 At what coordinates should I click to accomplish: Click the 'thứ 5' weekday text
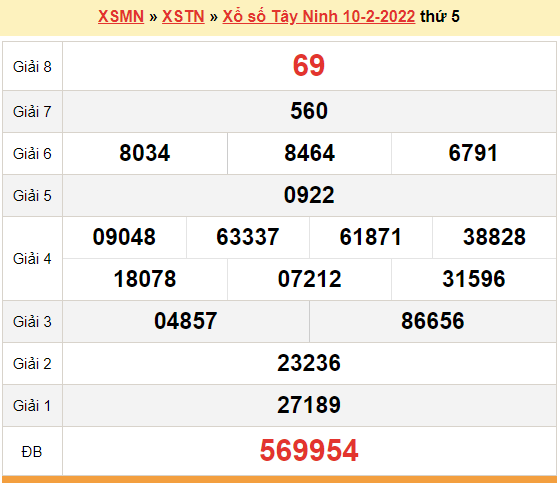coord(440,16)
